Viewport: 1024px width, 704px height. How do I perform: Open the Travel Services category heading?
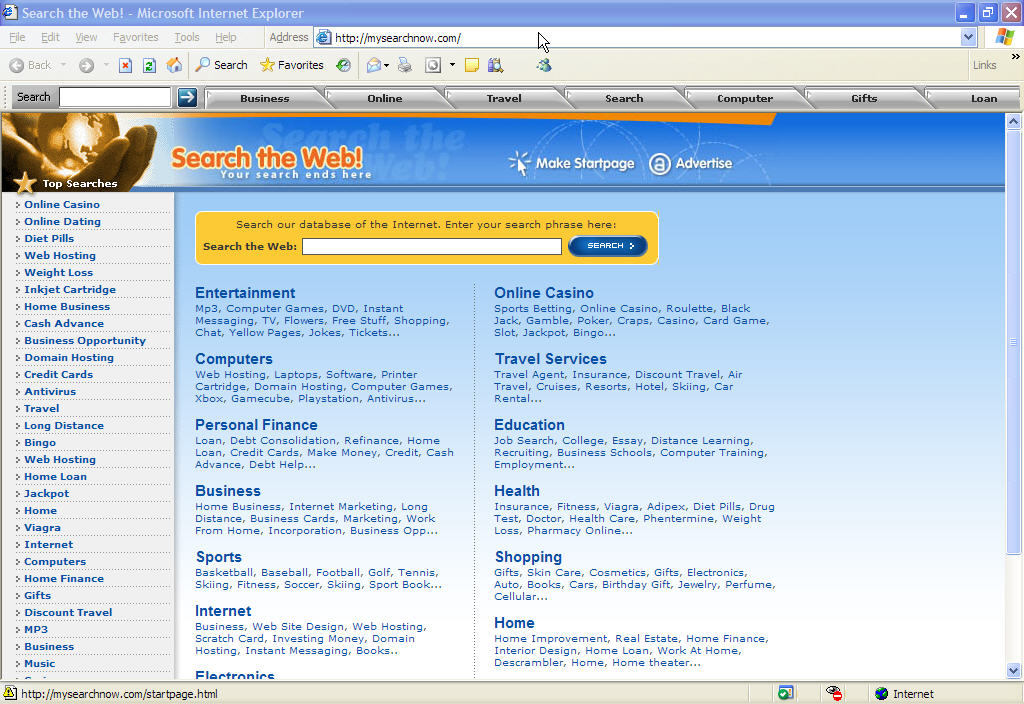click(x=551, y=359)
